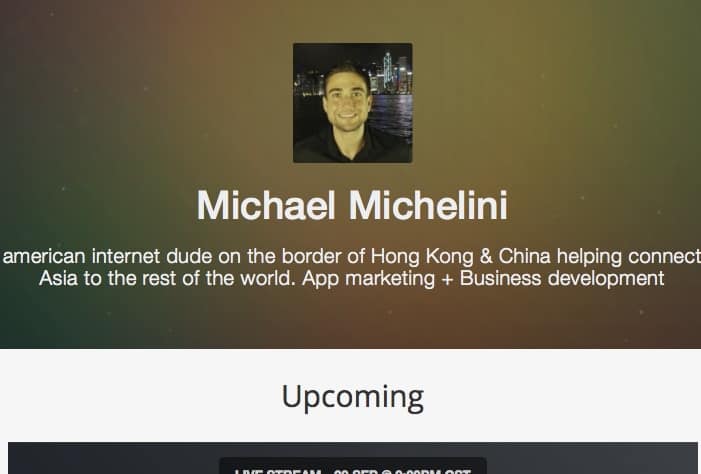Click the ampersand between Hong Kong and China
This screenshot has width=701, height=474.
486,256
